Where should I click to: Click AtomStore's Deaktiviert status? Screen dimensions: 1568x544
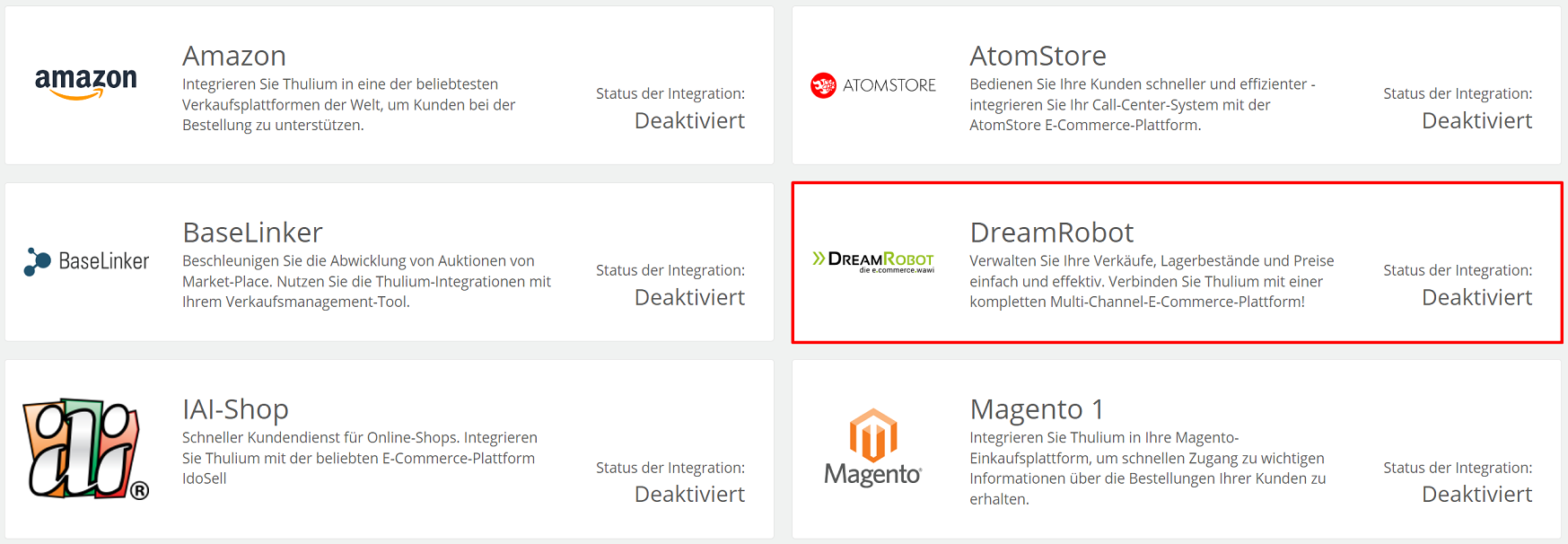coord(1476,120)
